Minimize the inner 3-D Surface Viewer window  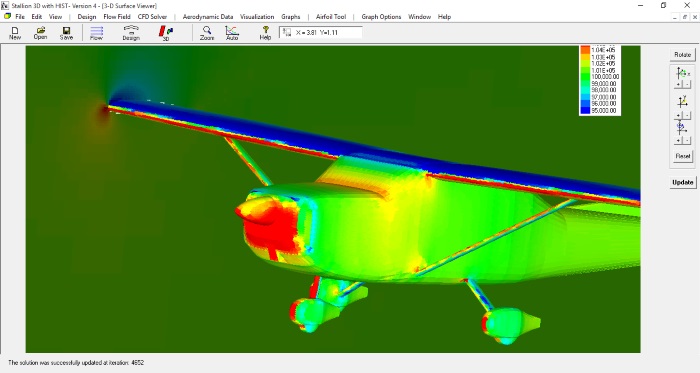click(675, 17)
